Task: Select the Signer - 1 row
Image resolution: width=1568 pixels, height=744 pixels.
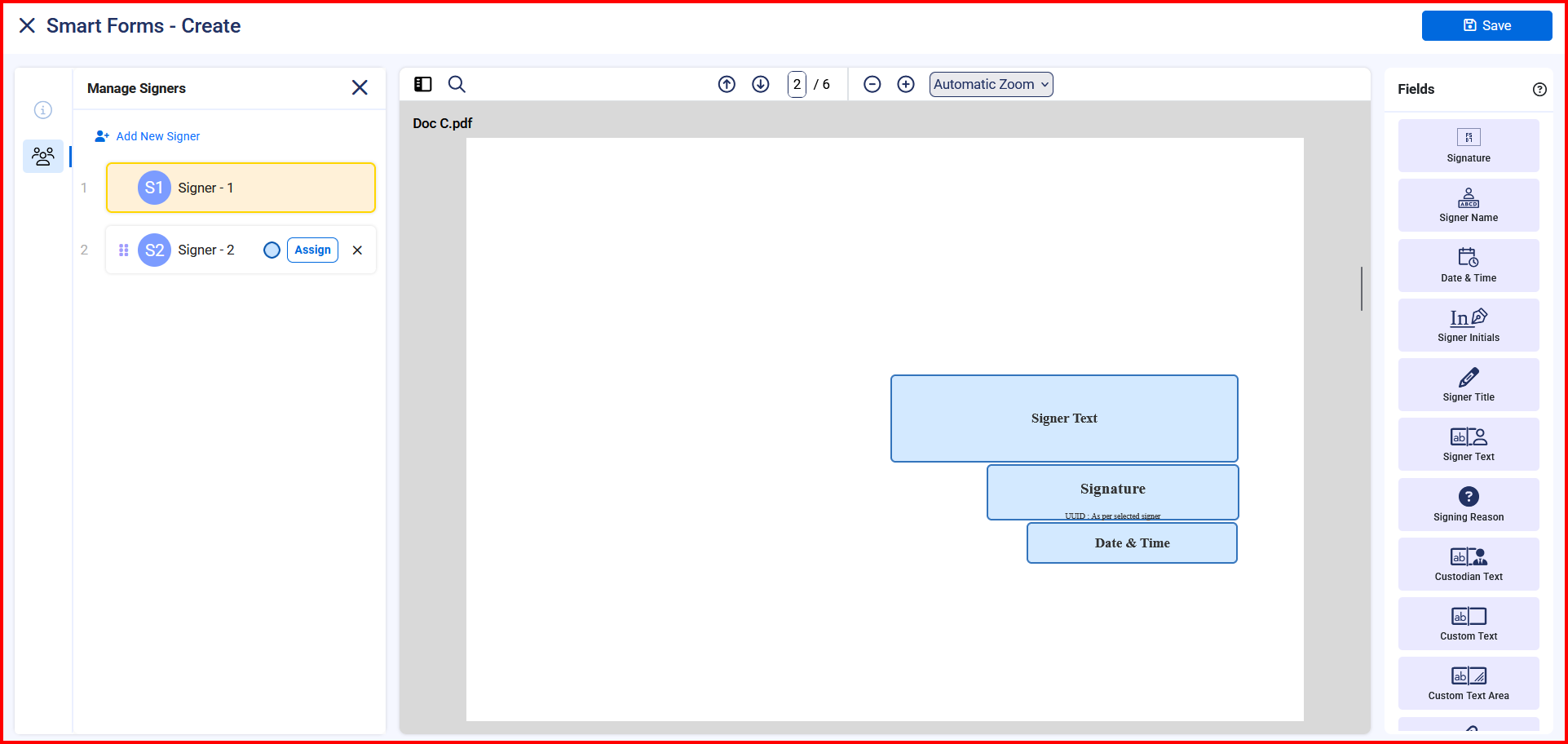Action: click(x=241, y=188)
